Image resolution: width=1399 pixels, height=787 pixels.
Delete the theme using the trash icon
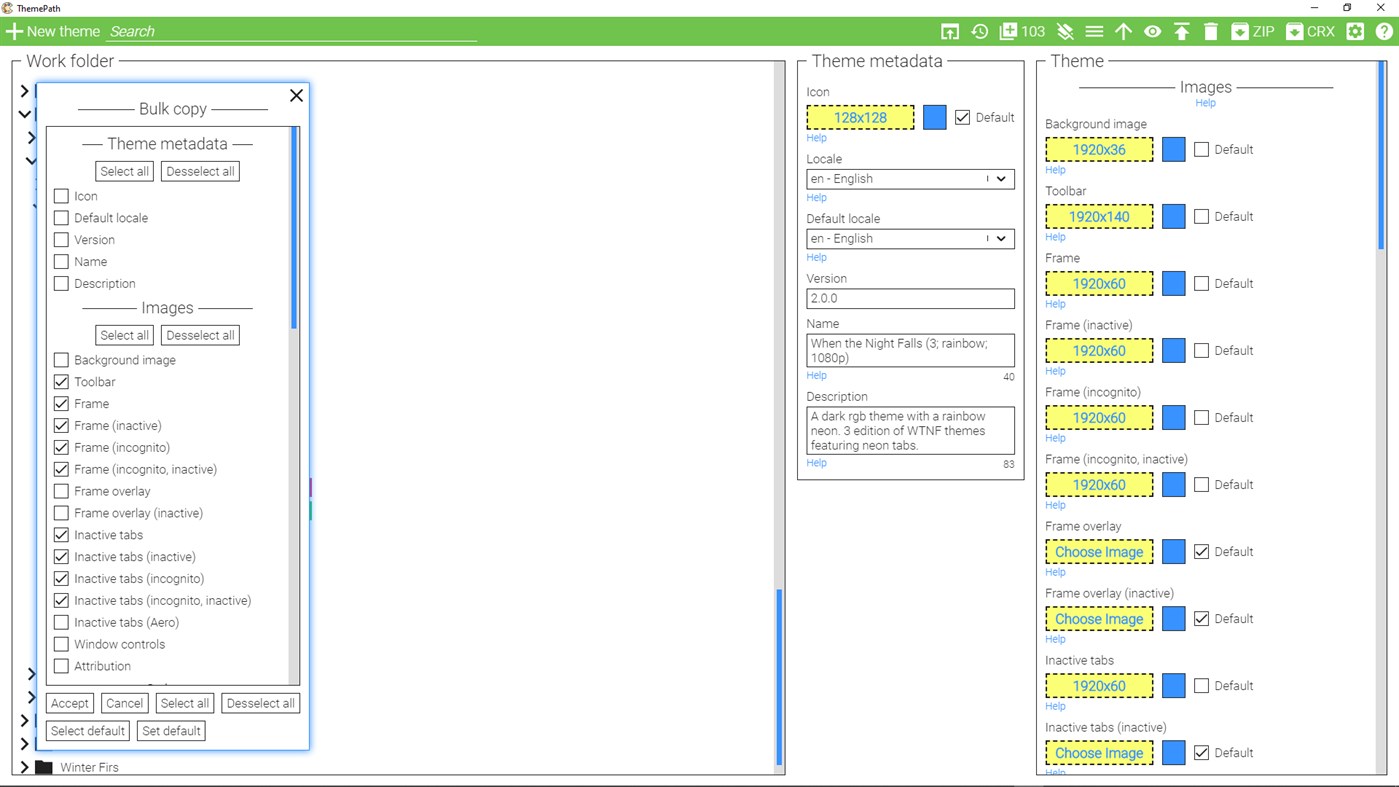click(1211, 31)
